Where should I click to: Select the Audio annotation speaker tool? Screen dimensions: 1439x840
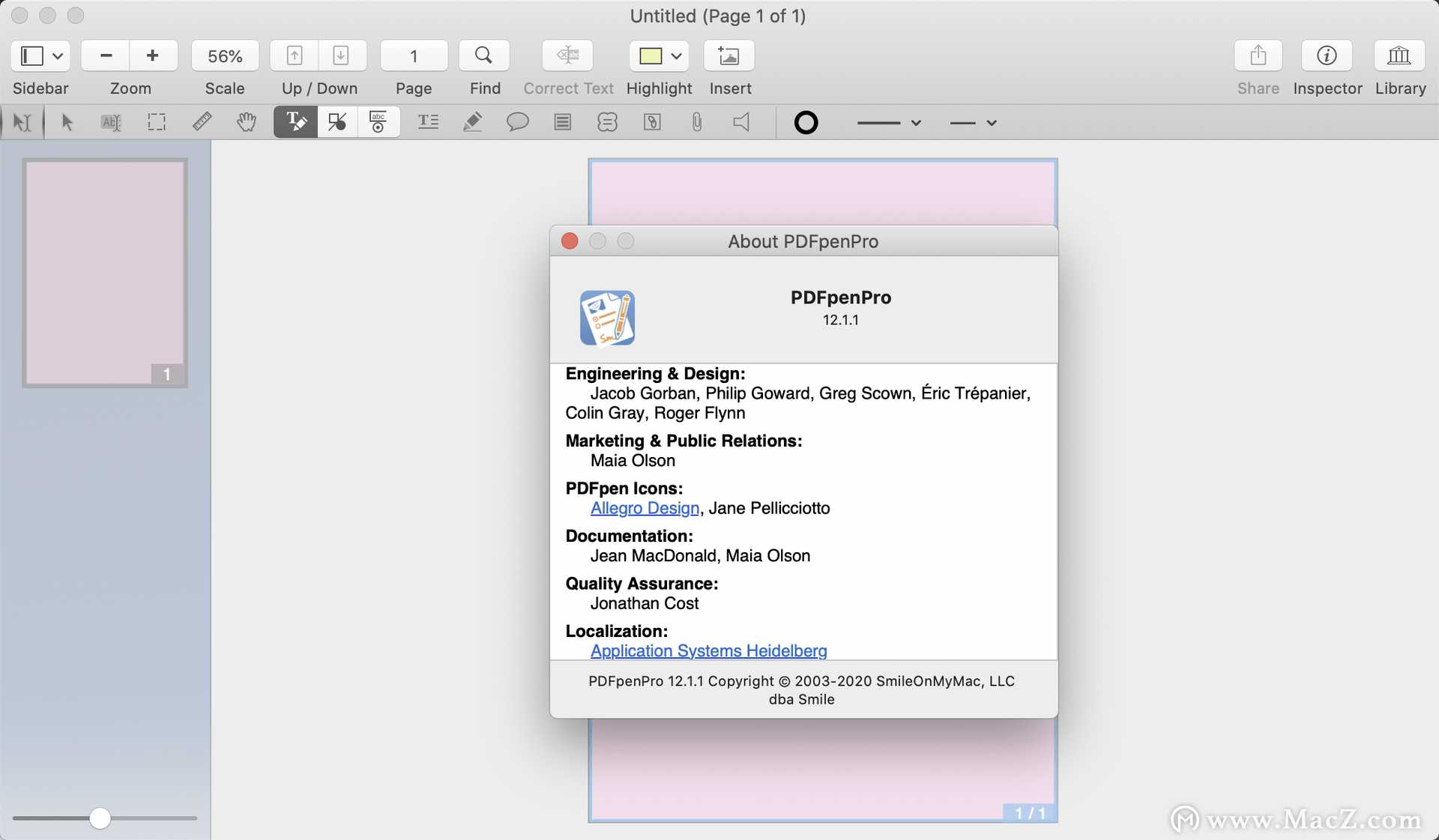tap(741, 122)
